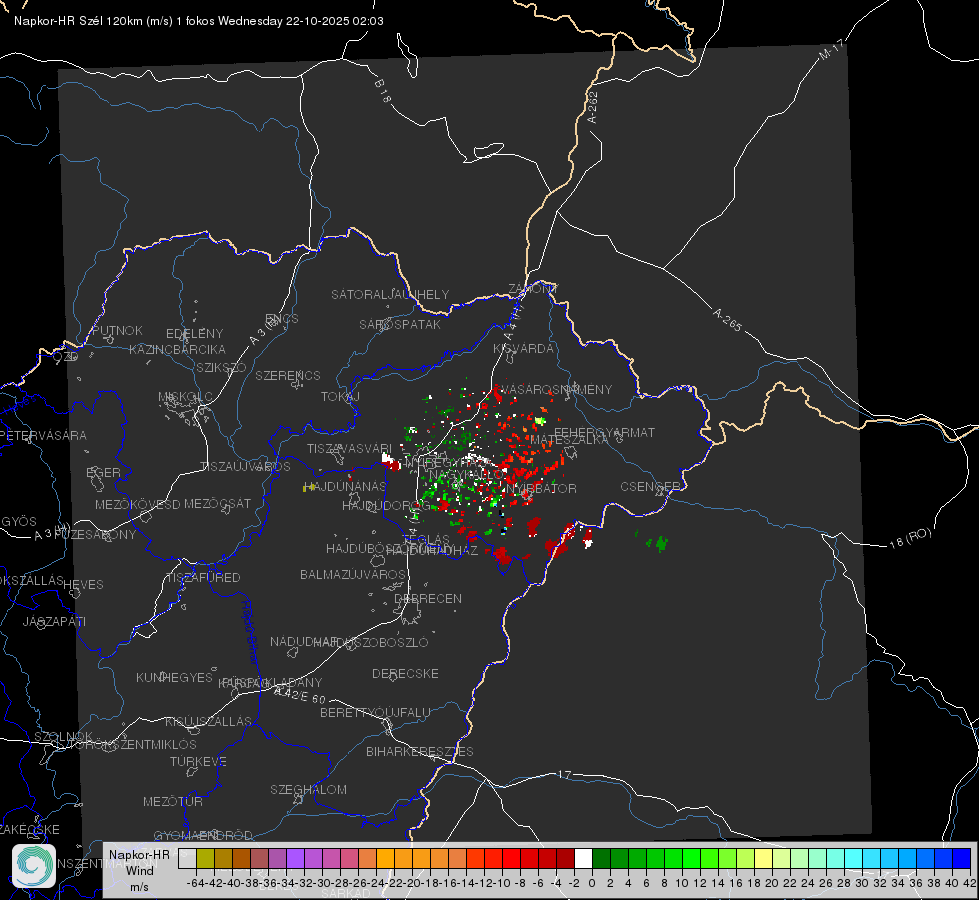Click the PÉTERVÁSÁRA city label

(x=44, y=435)
